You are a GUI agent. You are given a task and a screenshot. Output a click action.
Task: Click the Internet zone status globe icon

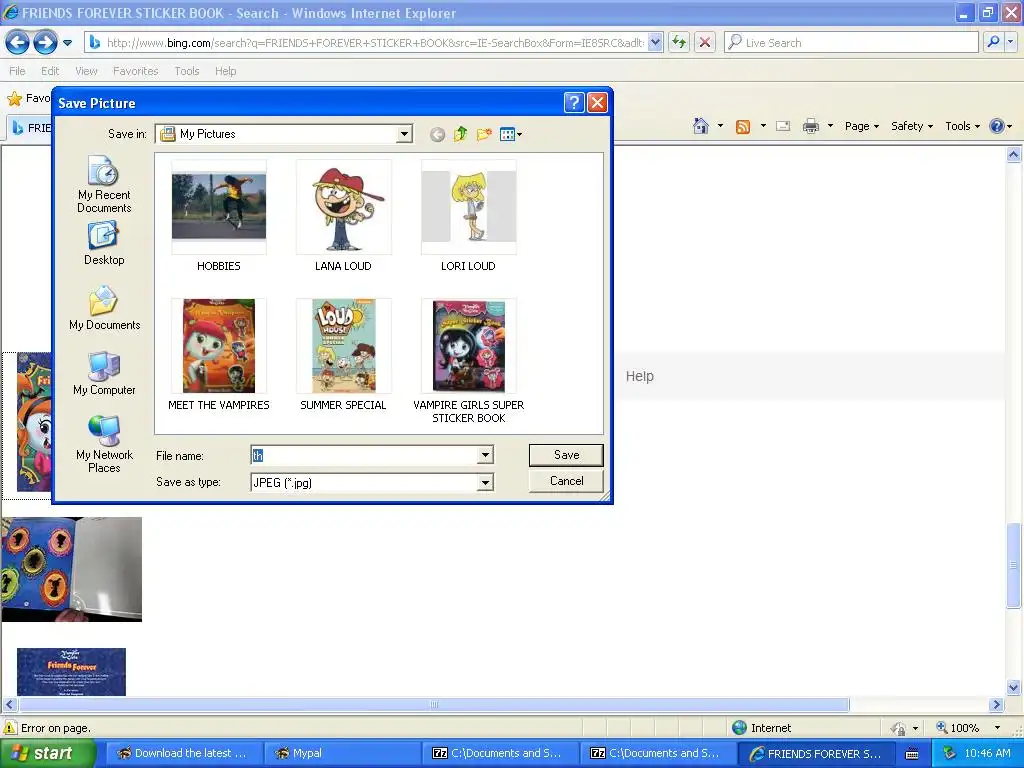(739, 728)
